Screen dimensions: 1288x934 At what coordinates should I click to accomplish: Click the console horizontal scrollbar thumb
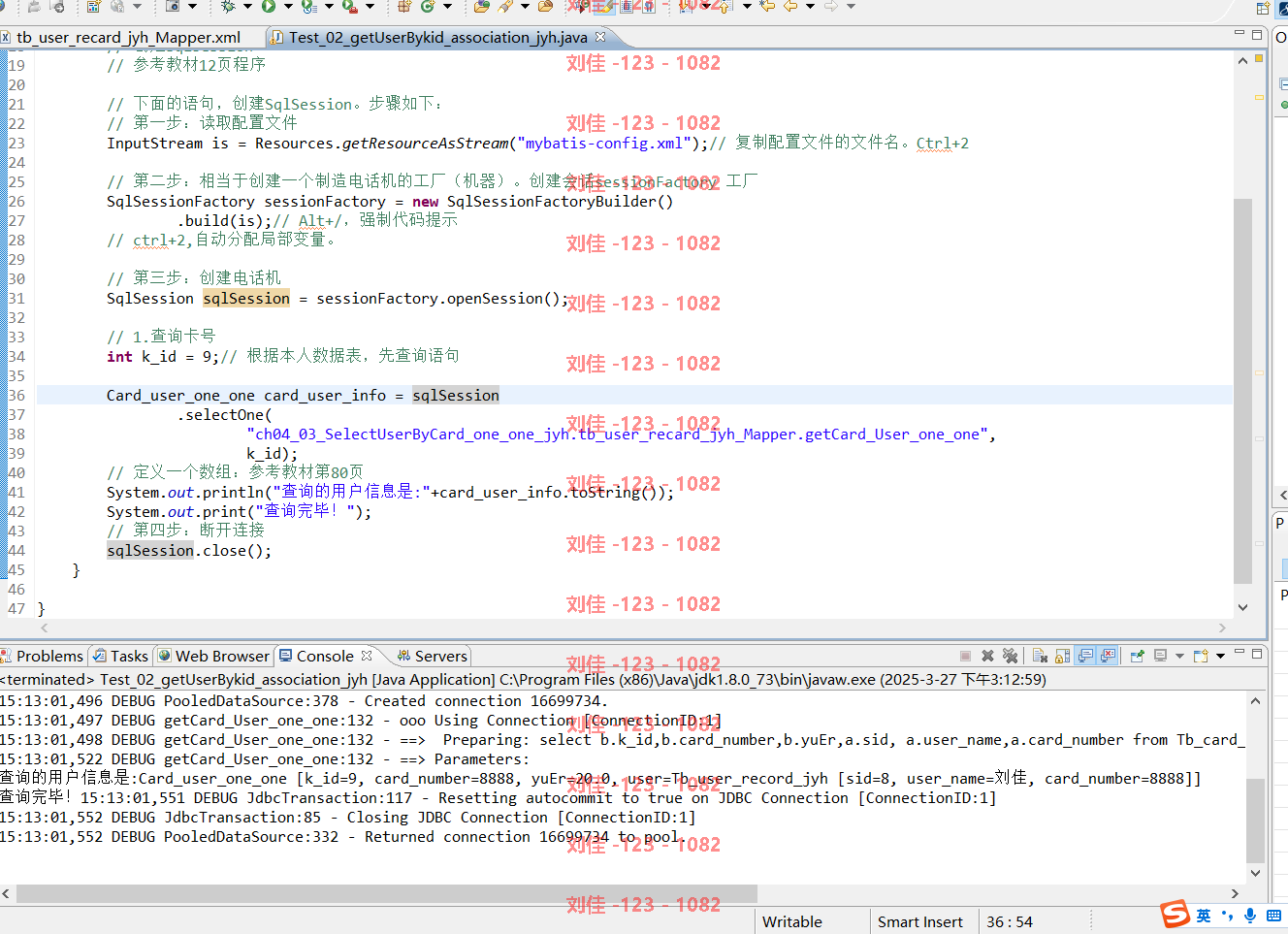pos(387,893)
